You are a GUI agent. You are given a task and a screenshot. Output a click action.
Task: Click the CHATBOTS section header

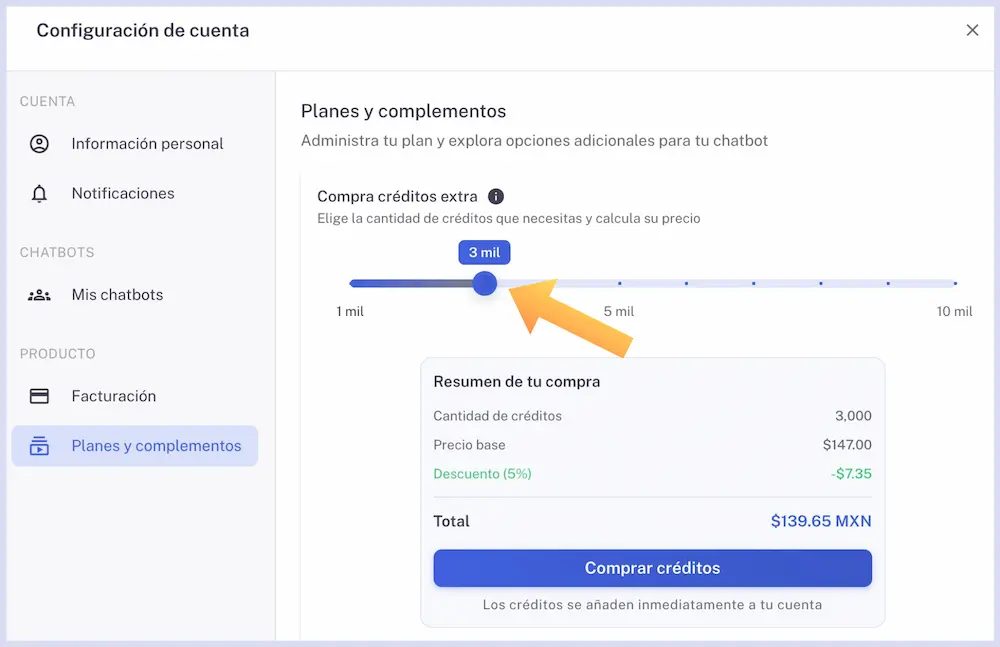(x=57, y=253)
